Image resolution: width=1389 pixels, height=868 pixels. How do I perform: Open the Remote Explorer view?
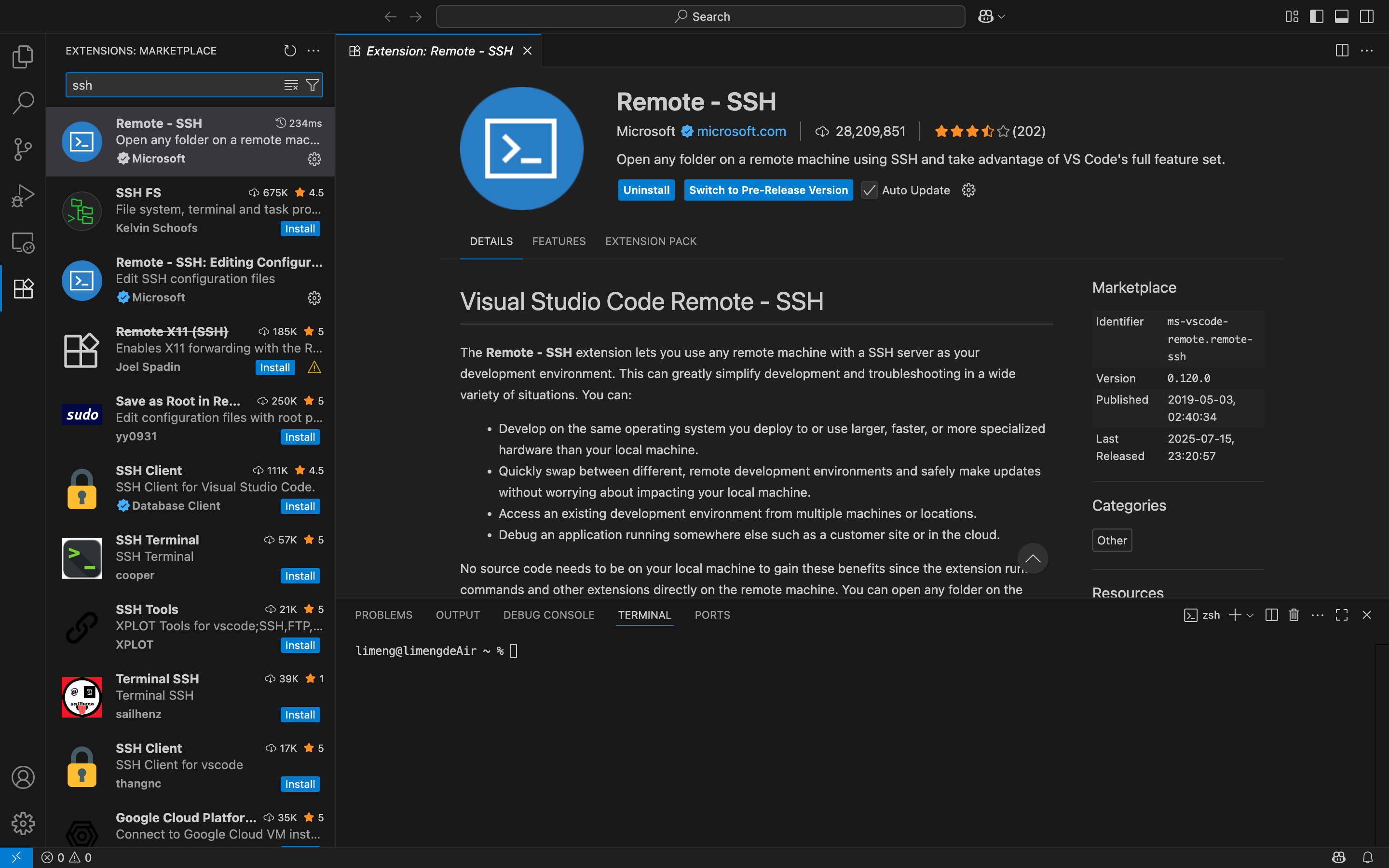pos(23,243)
